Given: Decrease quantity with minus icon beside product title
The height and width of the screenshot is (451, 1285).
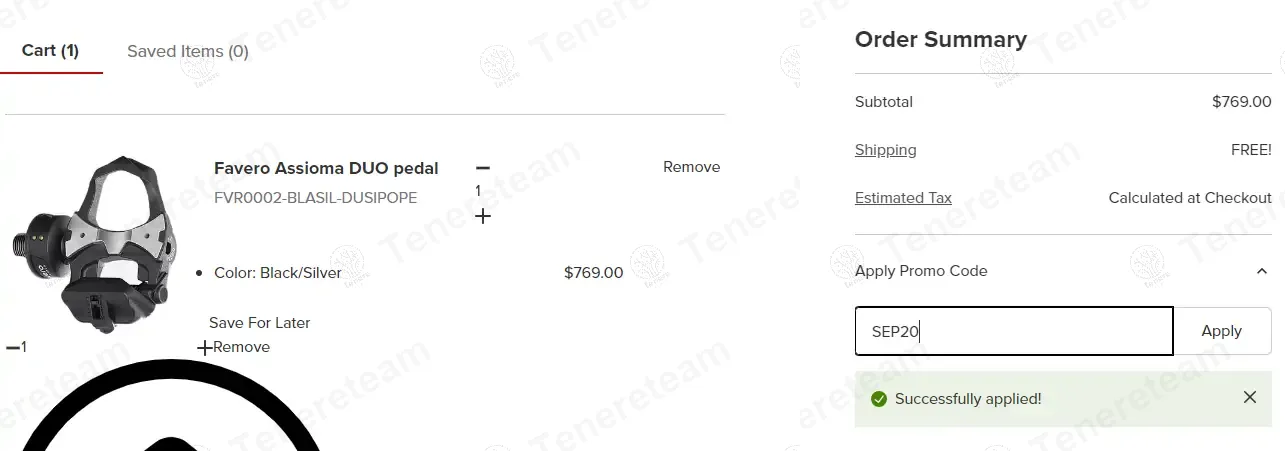Looking at the screenshot, I should click(483, 168).
